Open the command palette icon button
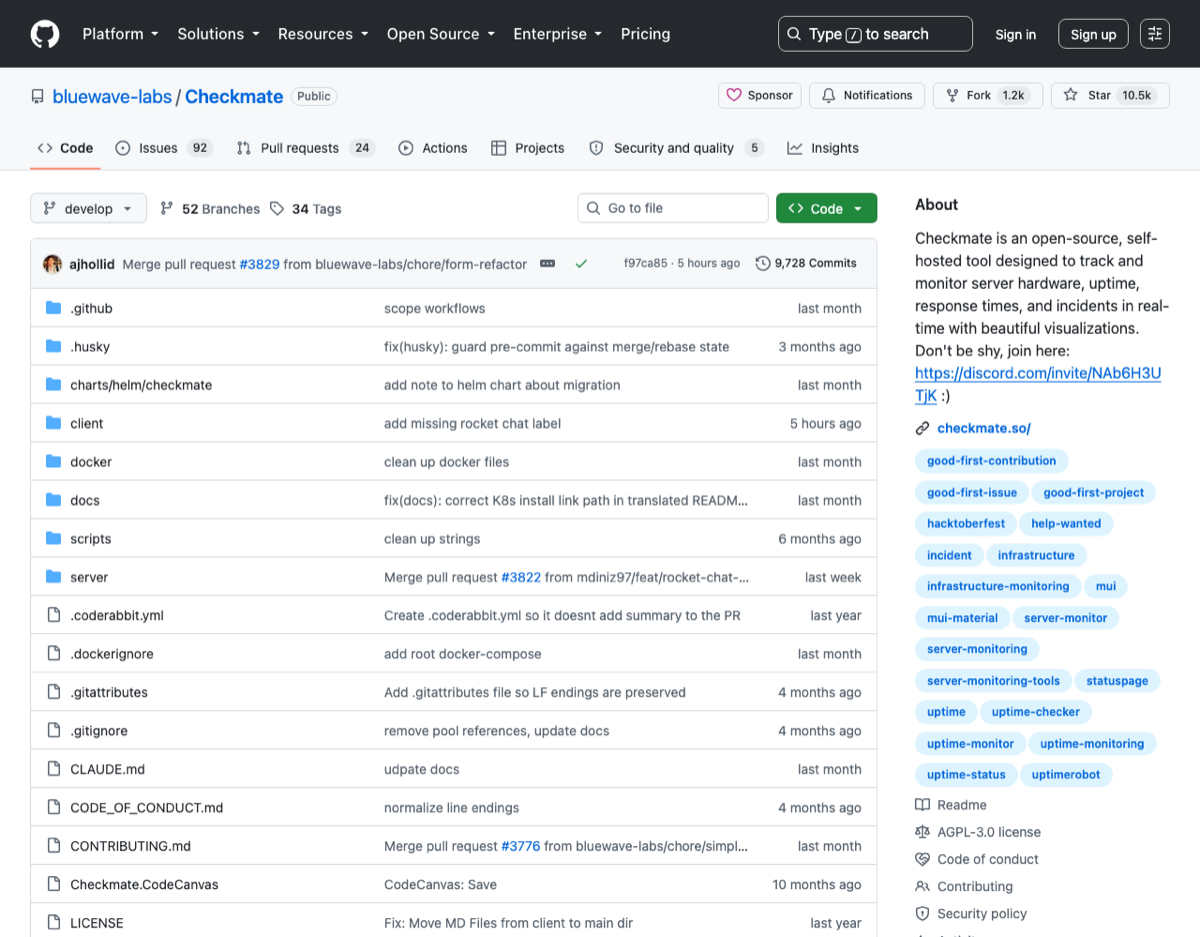Screen dimensions: 1200x937 [1155, 34]
